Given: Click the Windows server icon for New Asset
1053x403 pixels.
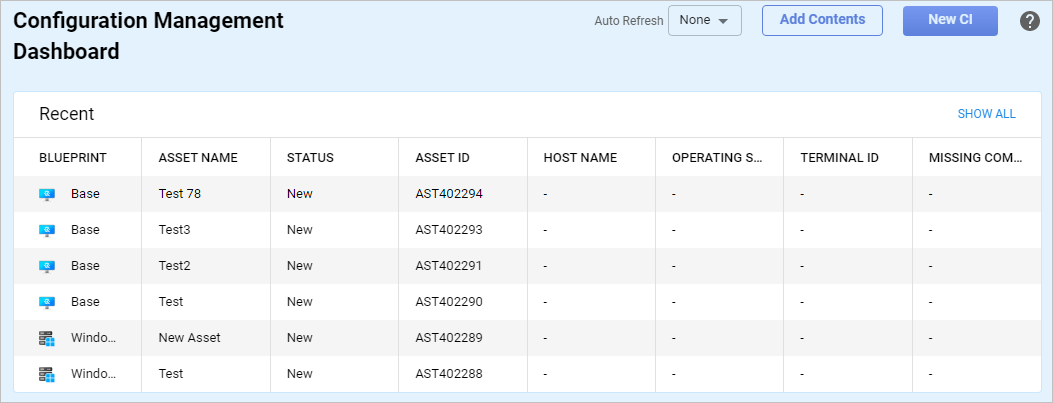Looking at the screenshot, I should (x=47, y=338).
